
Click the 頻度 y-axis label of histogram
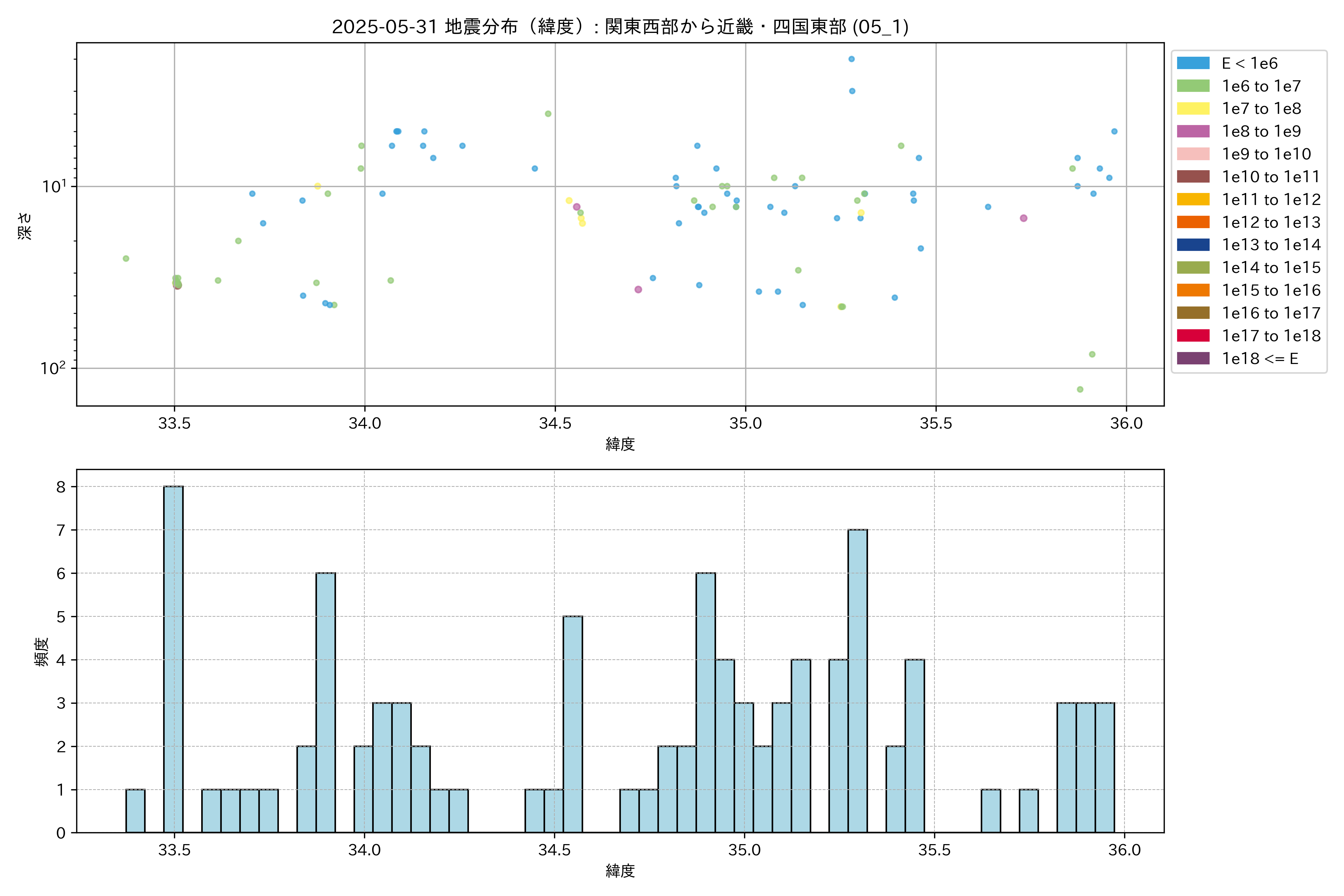tap(42, 651)
